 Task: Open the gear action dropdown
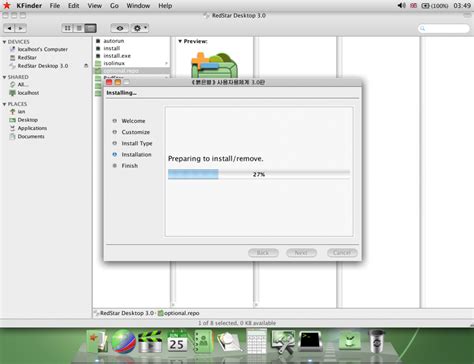[x=140, y=28]
